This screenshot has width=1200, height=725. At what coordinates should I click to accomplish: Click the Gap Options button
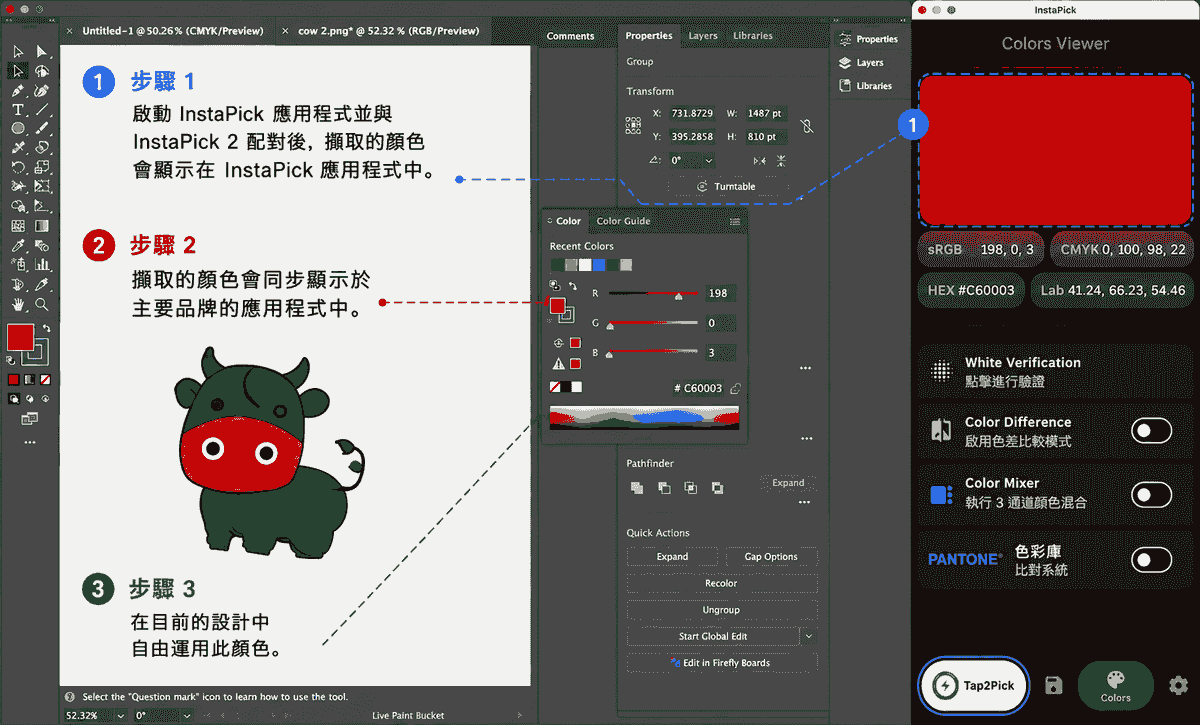coord(771,556)
